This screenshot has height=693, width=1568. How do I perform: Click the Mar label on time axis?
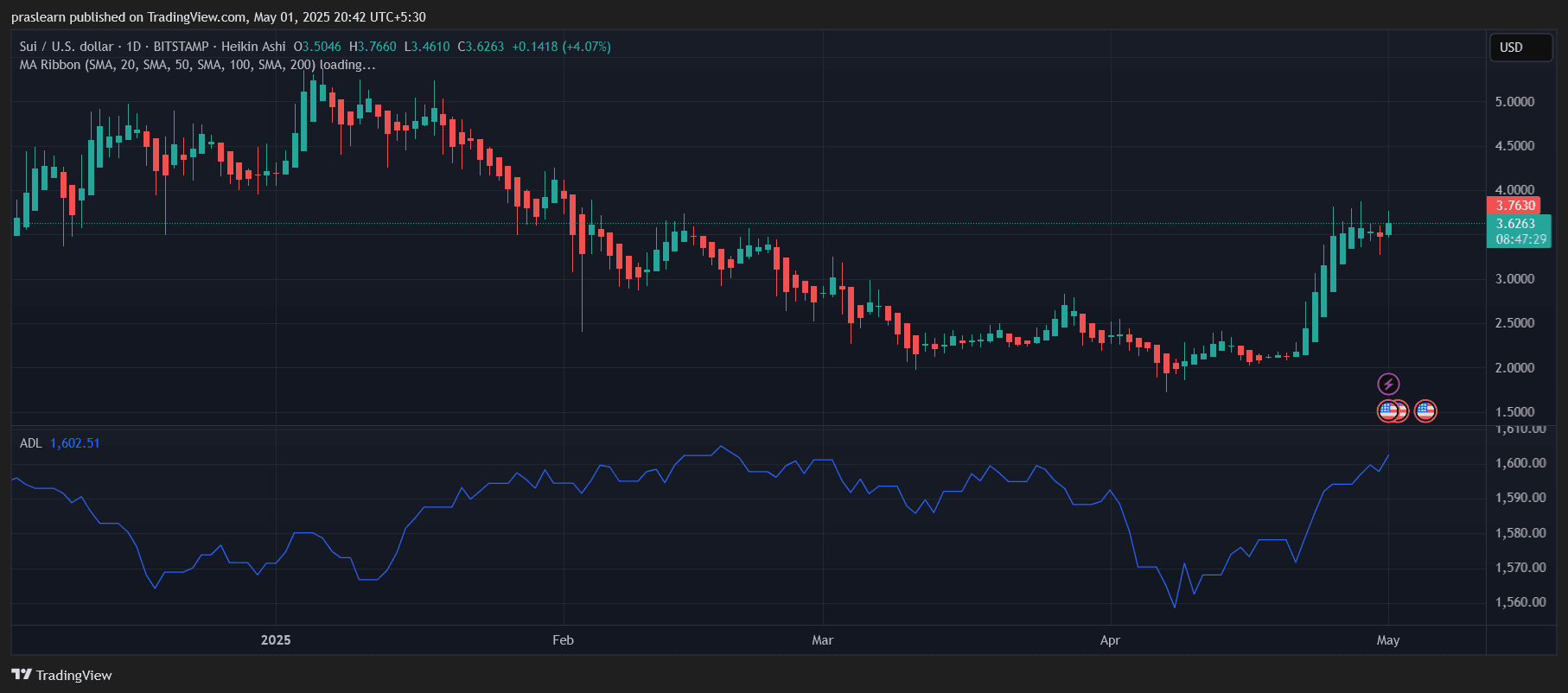[x=822, y=640]
